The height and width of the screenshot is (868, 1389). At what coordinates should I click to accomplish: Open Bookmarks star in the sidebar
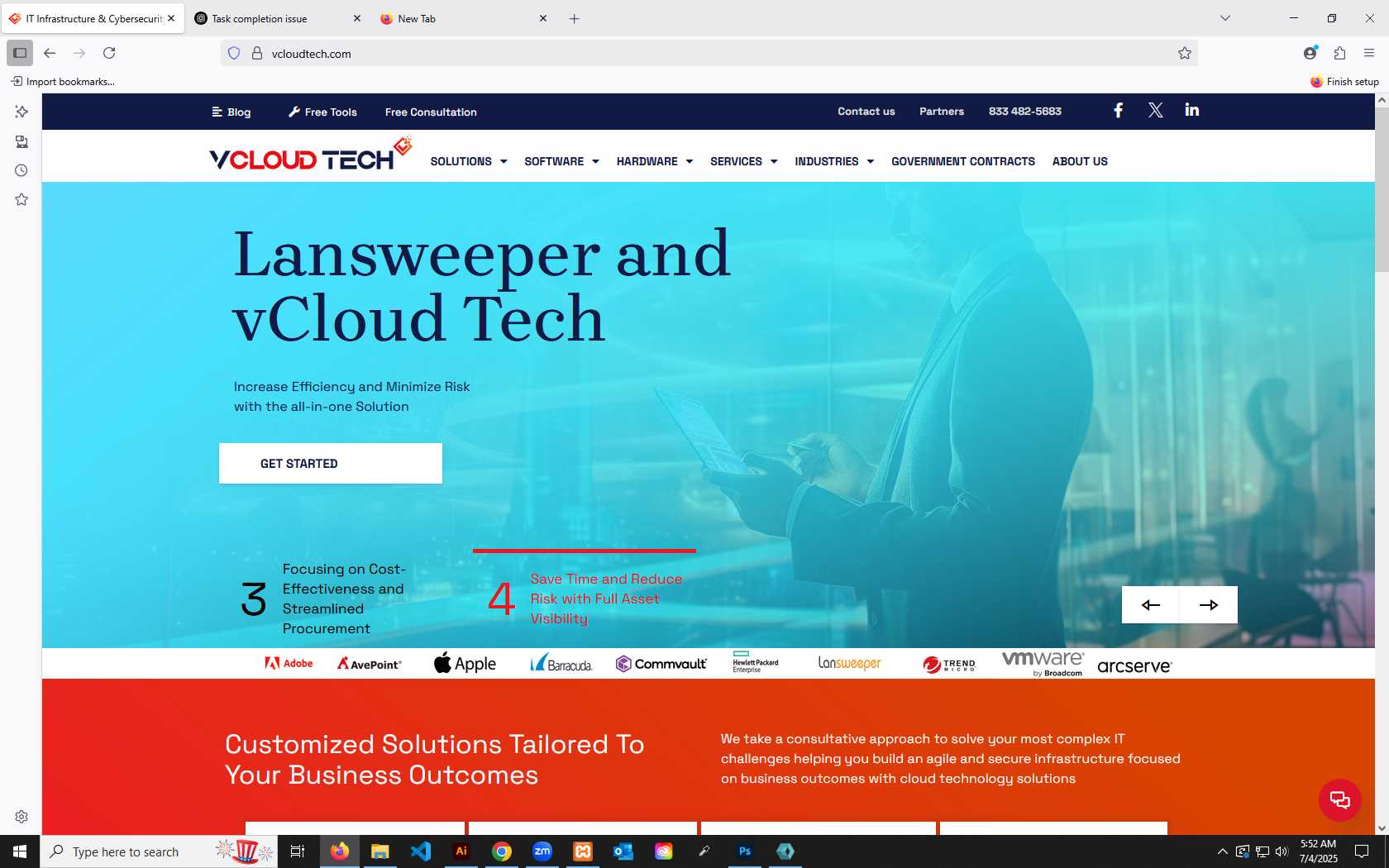click(x=21, y=199)
